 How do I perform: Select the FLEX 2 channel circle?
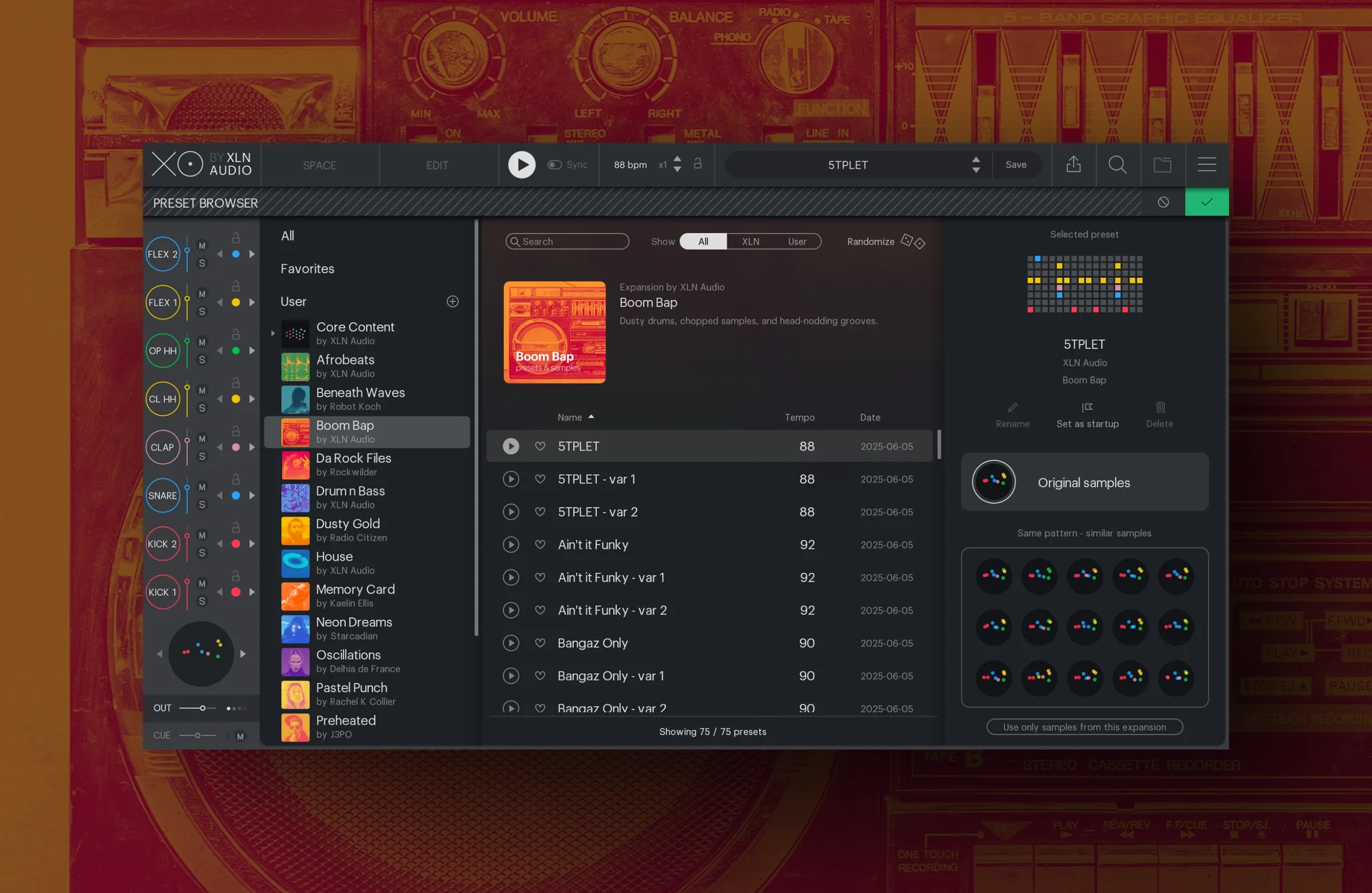(163, 254)
